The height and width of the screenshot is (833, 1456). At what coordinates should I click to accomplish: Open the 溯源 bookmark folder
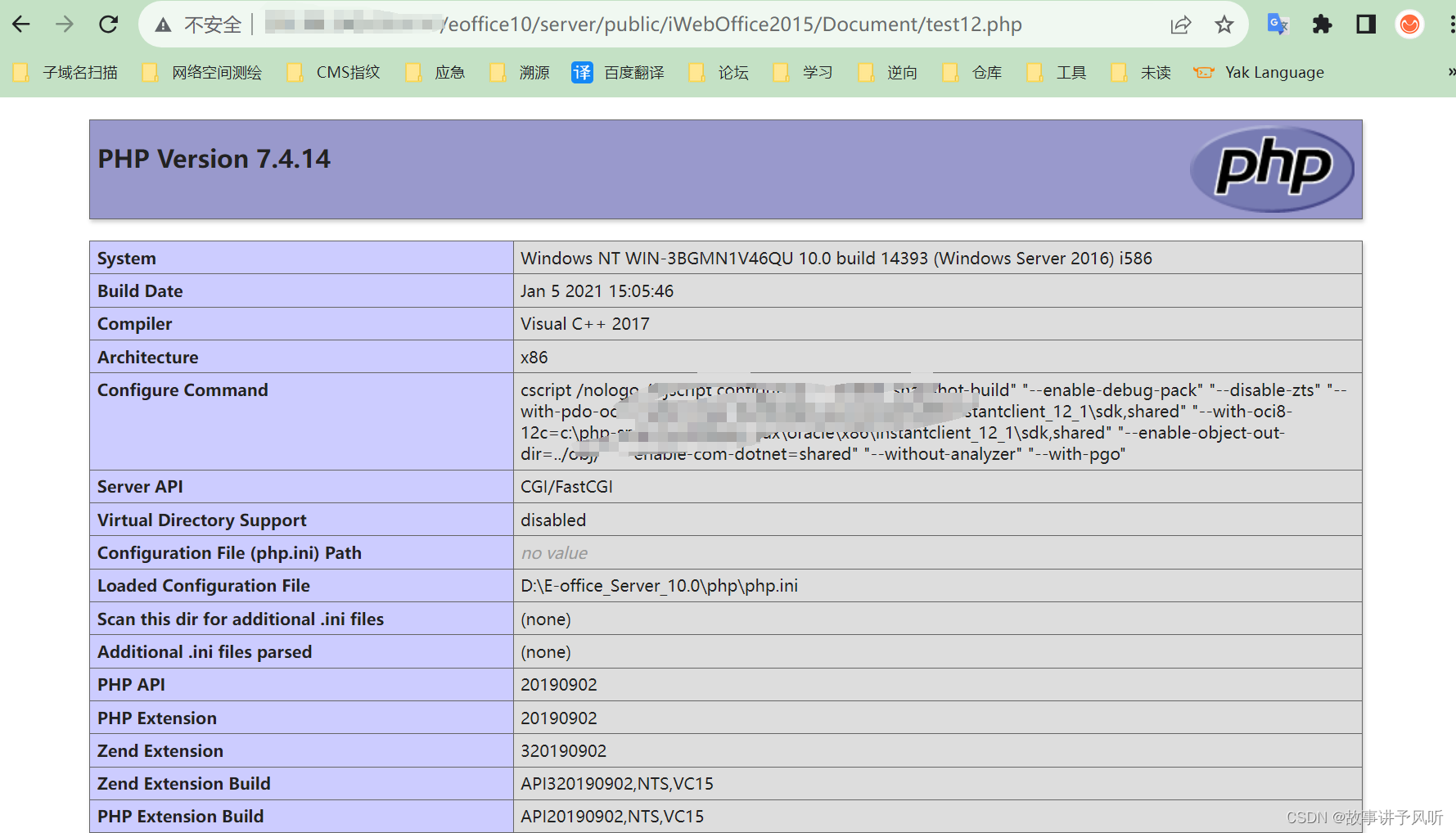click(521, 73)
